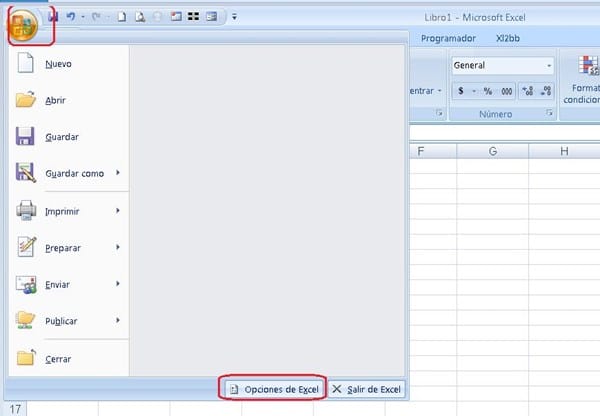Click the printer icon beside Imprimir
Screen dimensions: 600x416
(26, 210)
